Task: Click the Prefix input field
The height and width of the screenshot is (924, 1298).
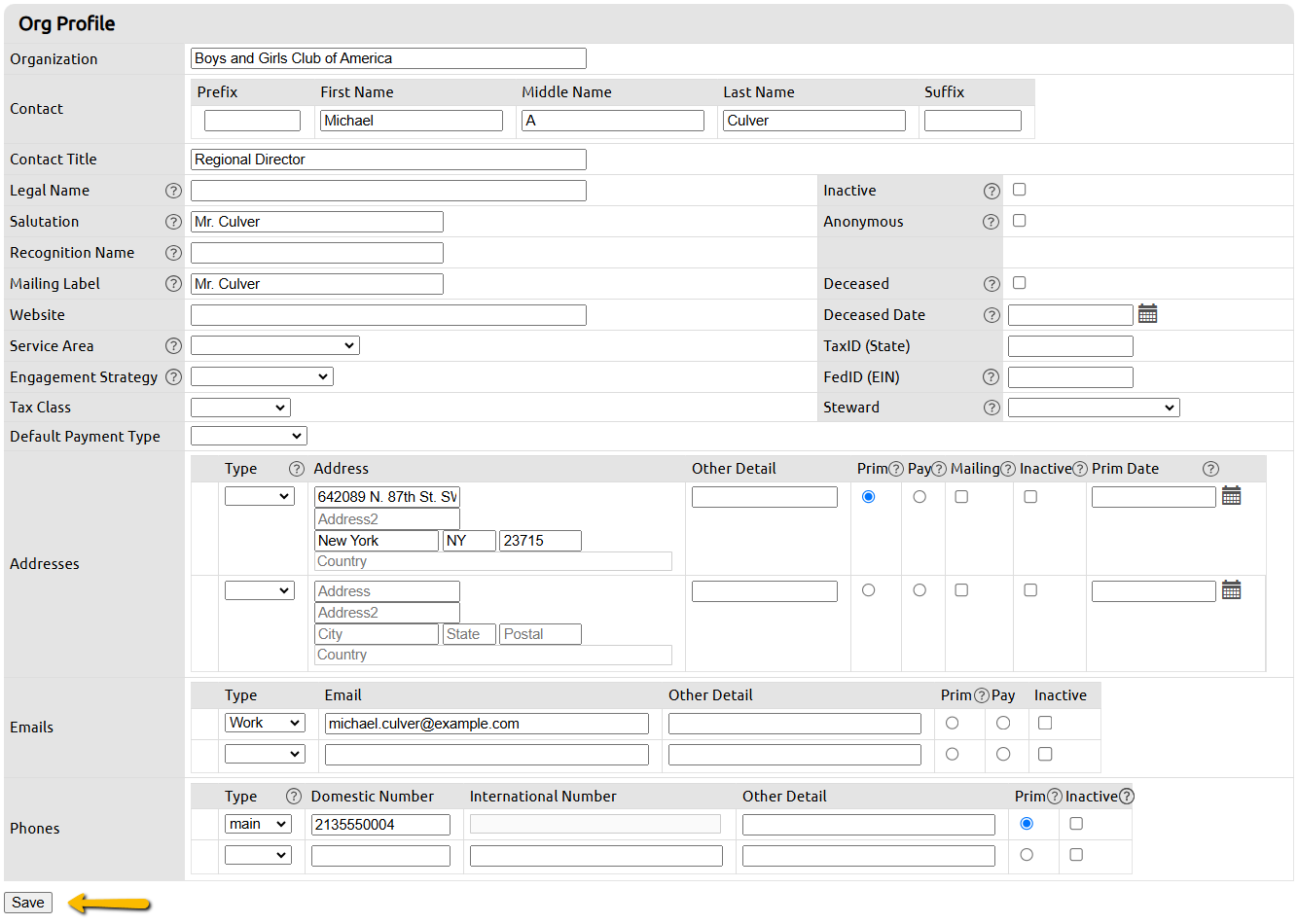Action: (x=252, y=121)
